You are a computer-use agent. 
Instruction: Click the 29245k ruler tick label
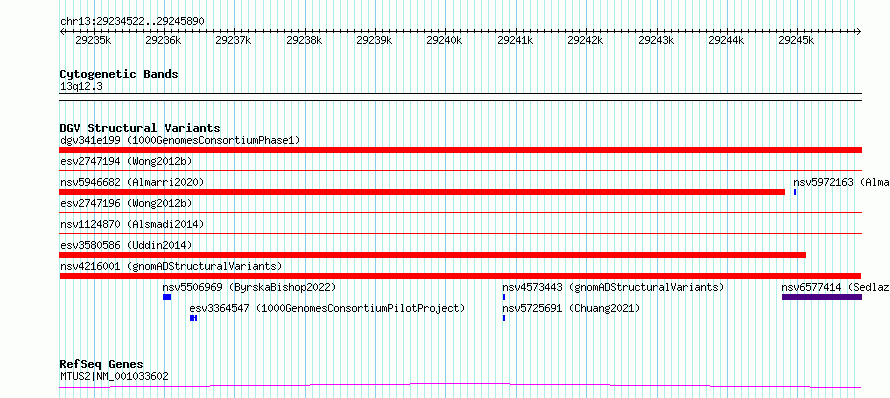tap(796, 40)
